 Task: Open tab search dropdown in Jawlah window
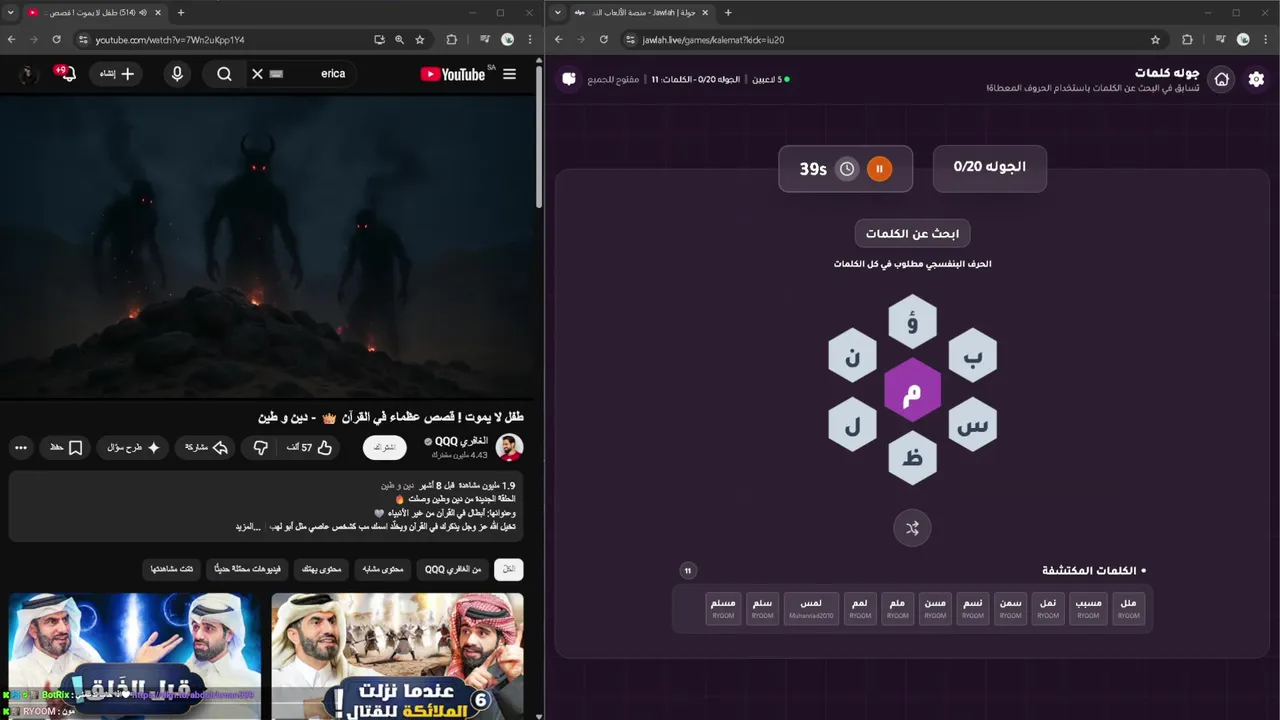(x=558, y=12)
